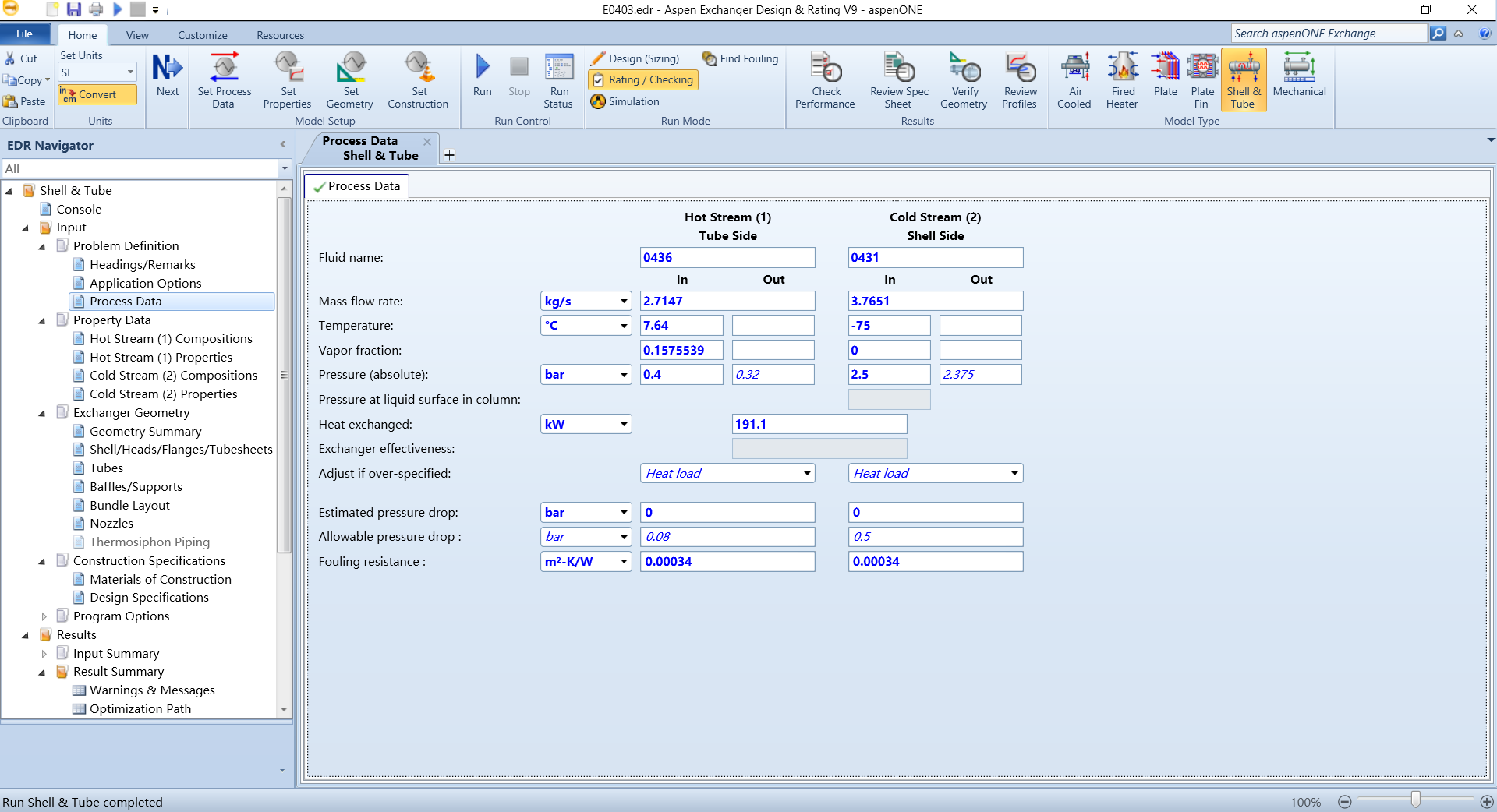Open Review Profiles results
The image size is (1497, 812).
[x=1019, y=80]
